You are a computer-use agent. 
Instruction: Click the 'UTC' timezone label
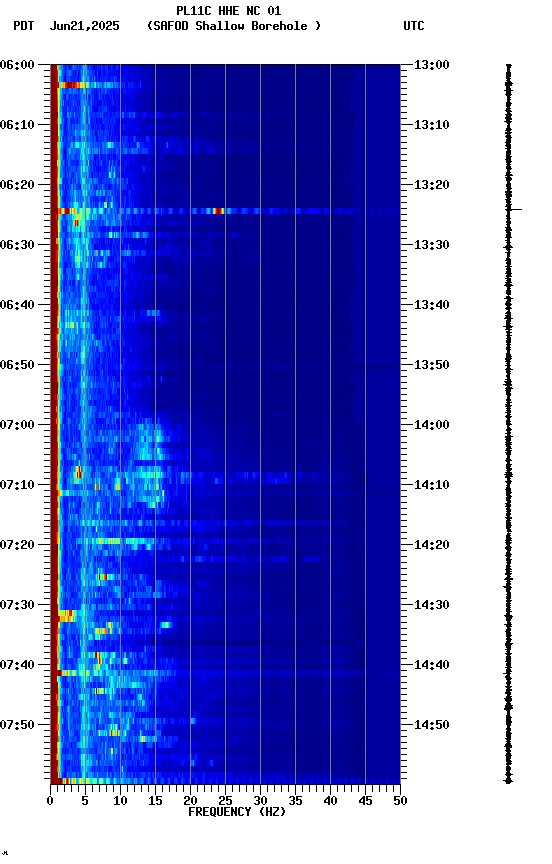tap(414, 26)
